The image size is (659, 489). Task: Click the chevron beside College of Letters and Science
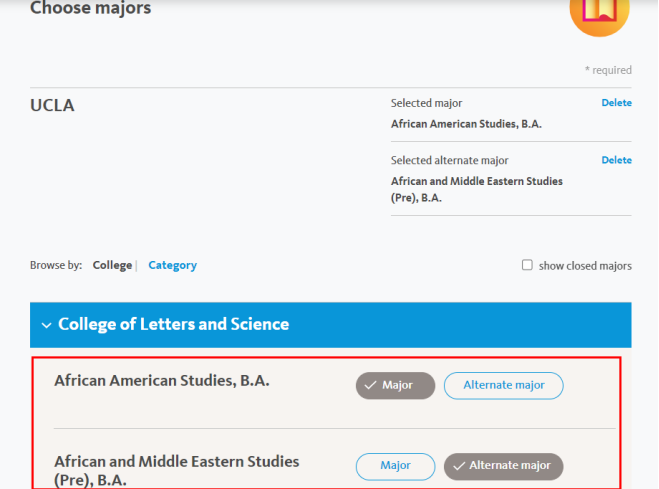point(45,325)
